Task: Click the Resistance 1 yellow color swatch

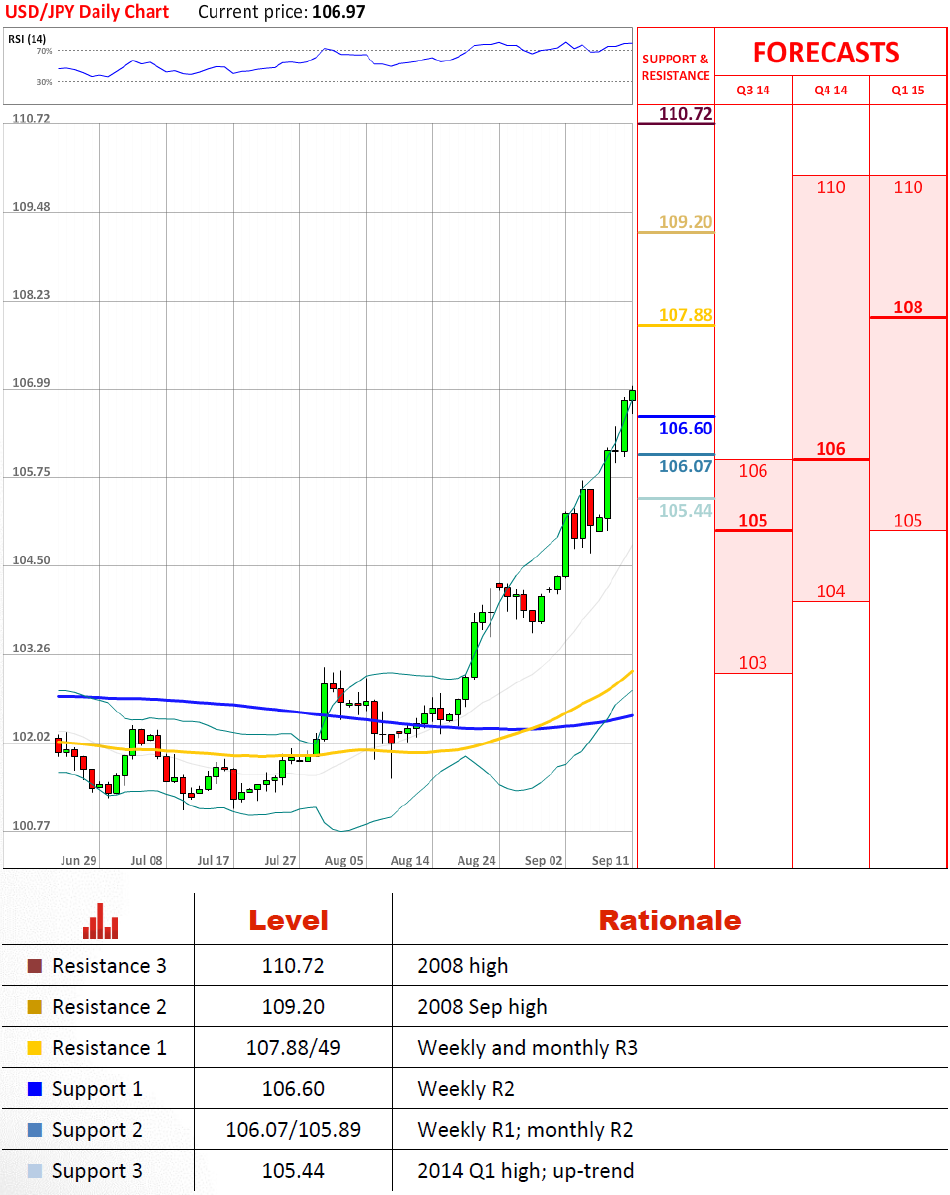Action: 34,1048
